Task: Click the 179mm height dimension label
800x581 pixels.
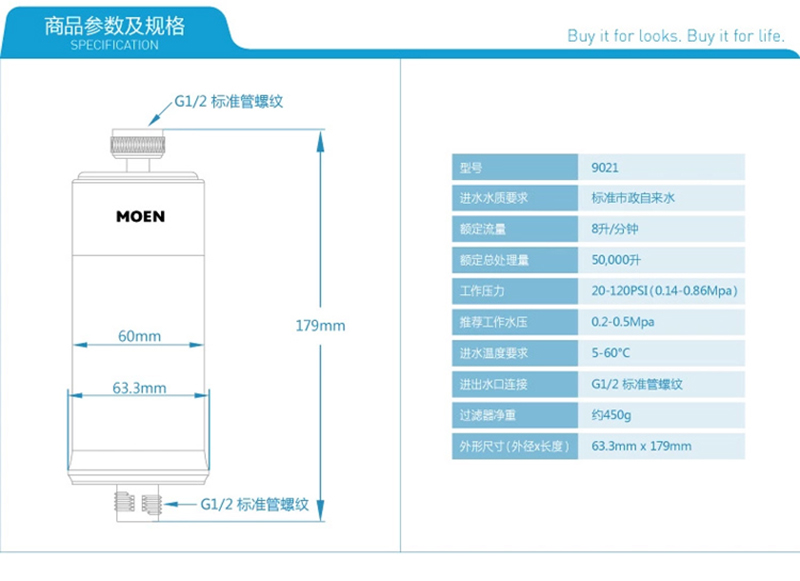Action: click(x=320, y=325)
